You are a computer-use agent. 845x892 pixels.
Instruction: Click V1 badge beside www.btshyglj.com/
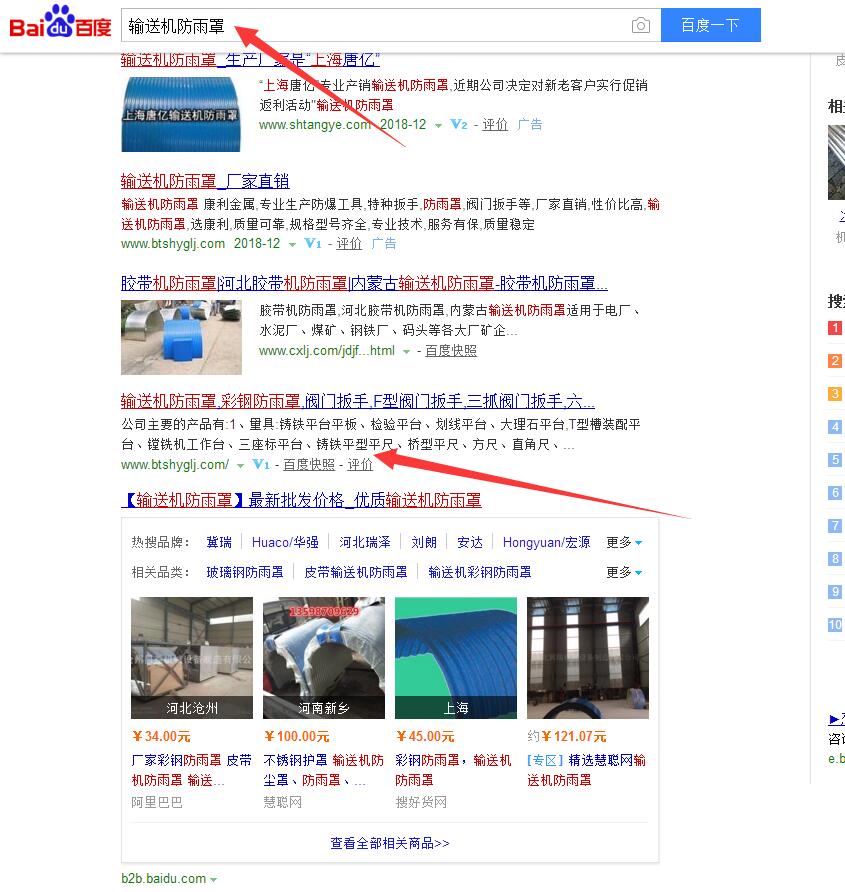pyautogui.click(x=261, y=464)
